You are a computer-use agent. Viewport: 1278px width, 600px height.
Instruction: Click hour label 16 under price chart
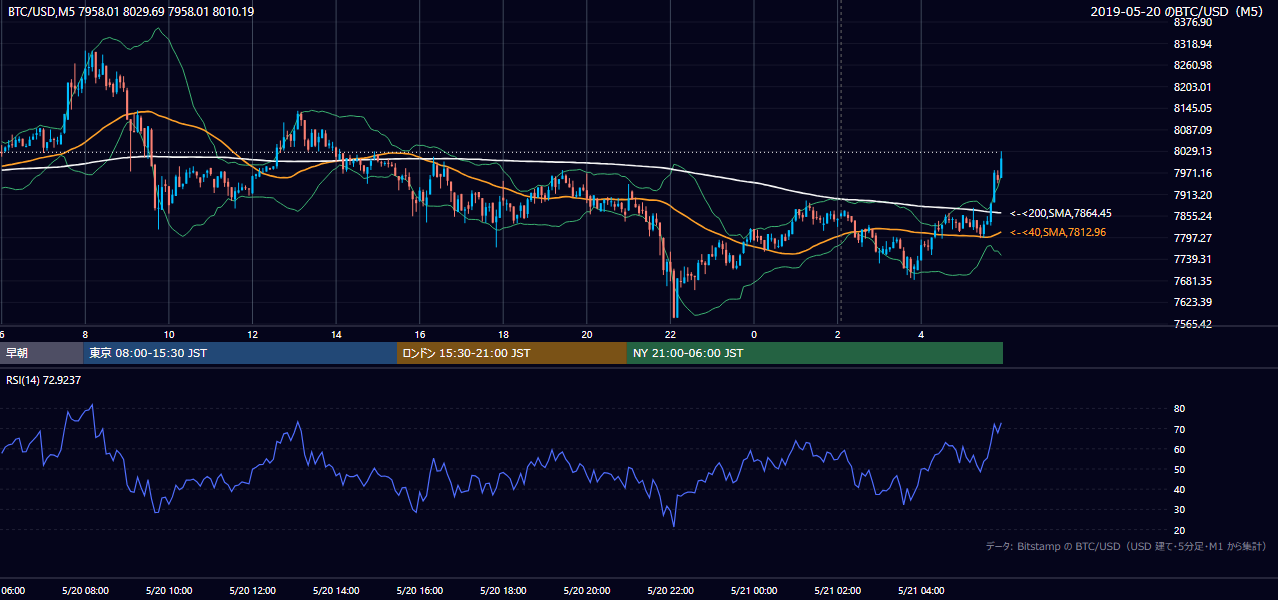[420, 334]
